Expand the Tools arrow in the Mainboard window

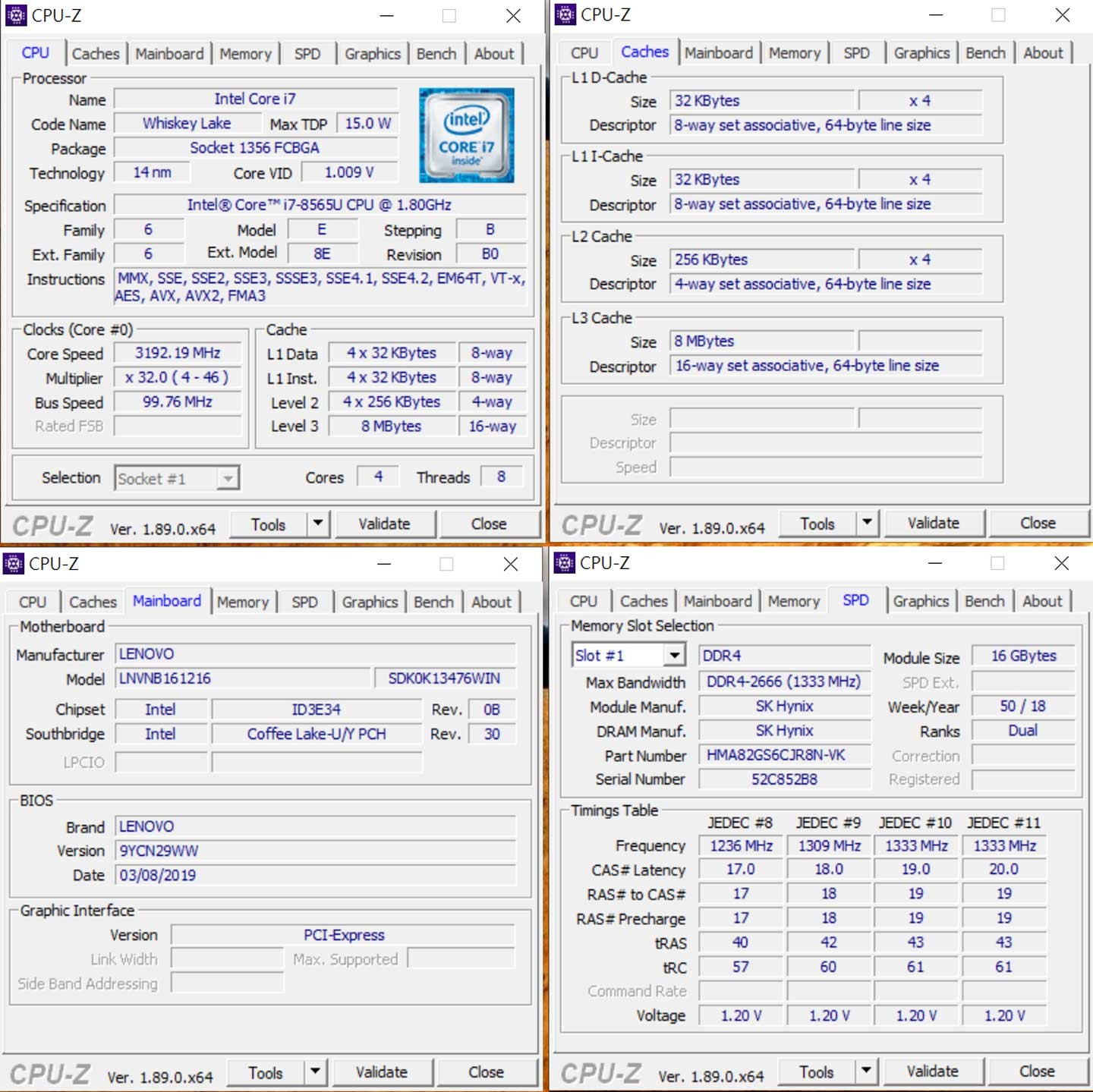[x=315, y=1072]
